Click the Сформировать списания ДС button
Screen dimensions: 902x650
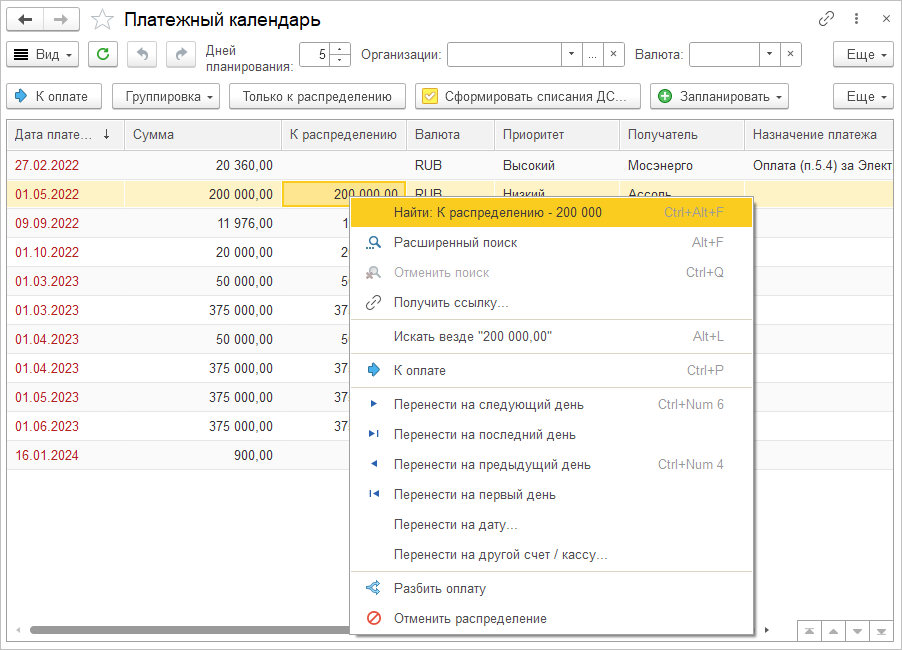[x=527, y=96]
